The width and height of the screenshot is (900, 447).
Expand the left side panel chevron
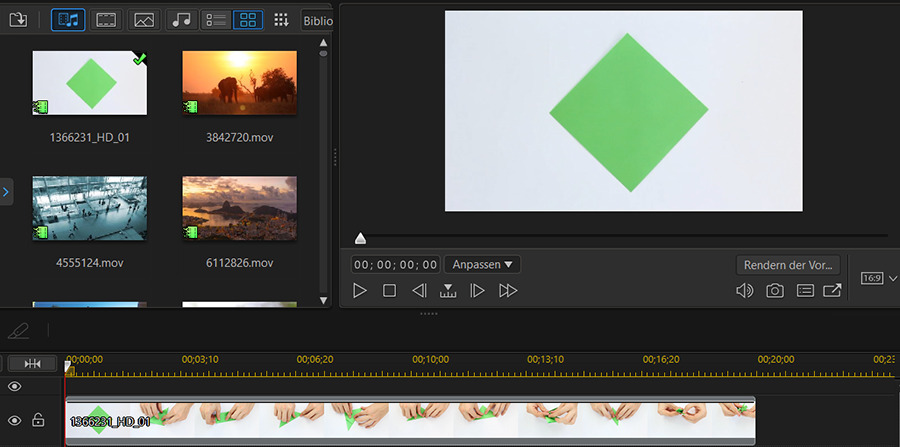coord(6,192)
